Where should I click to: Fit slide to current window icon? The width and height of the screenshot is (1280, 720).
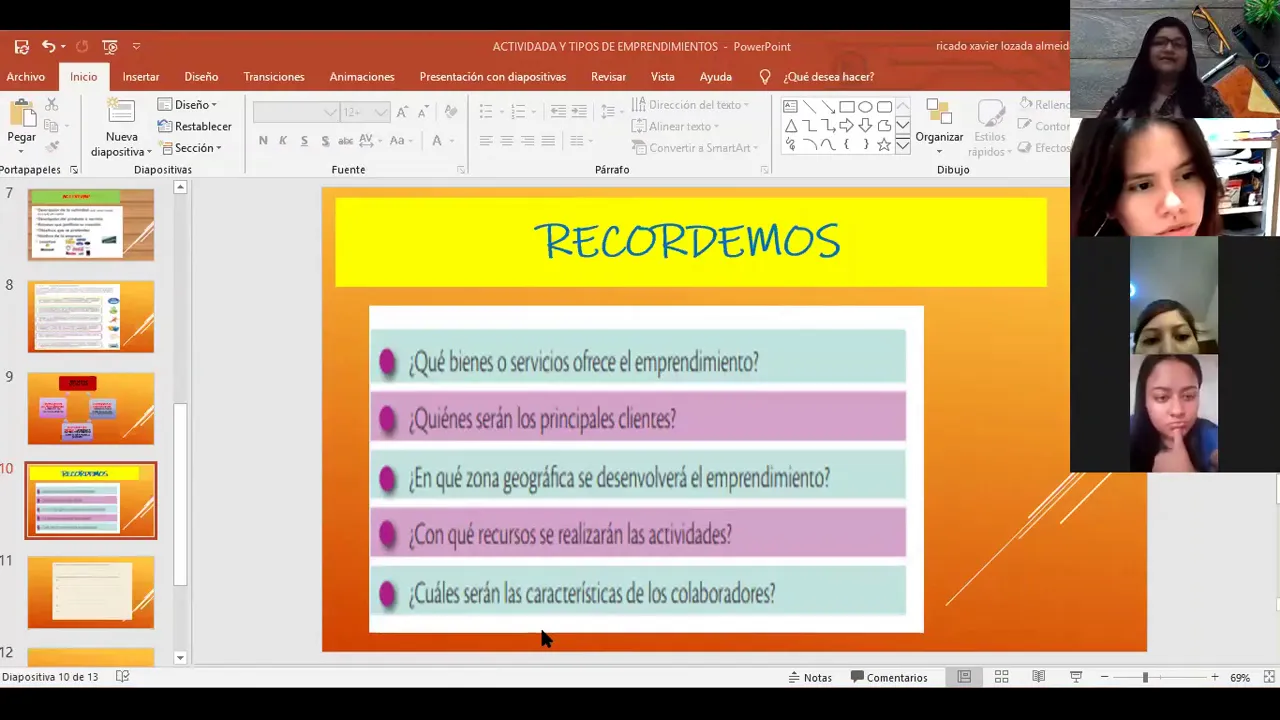1271,677
